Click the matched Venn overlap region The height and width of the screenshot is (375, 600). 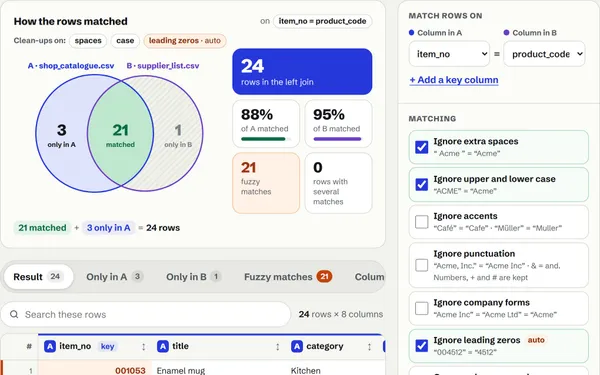coord(120,135)
